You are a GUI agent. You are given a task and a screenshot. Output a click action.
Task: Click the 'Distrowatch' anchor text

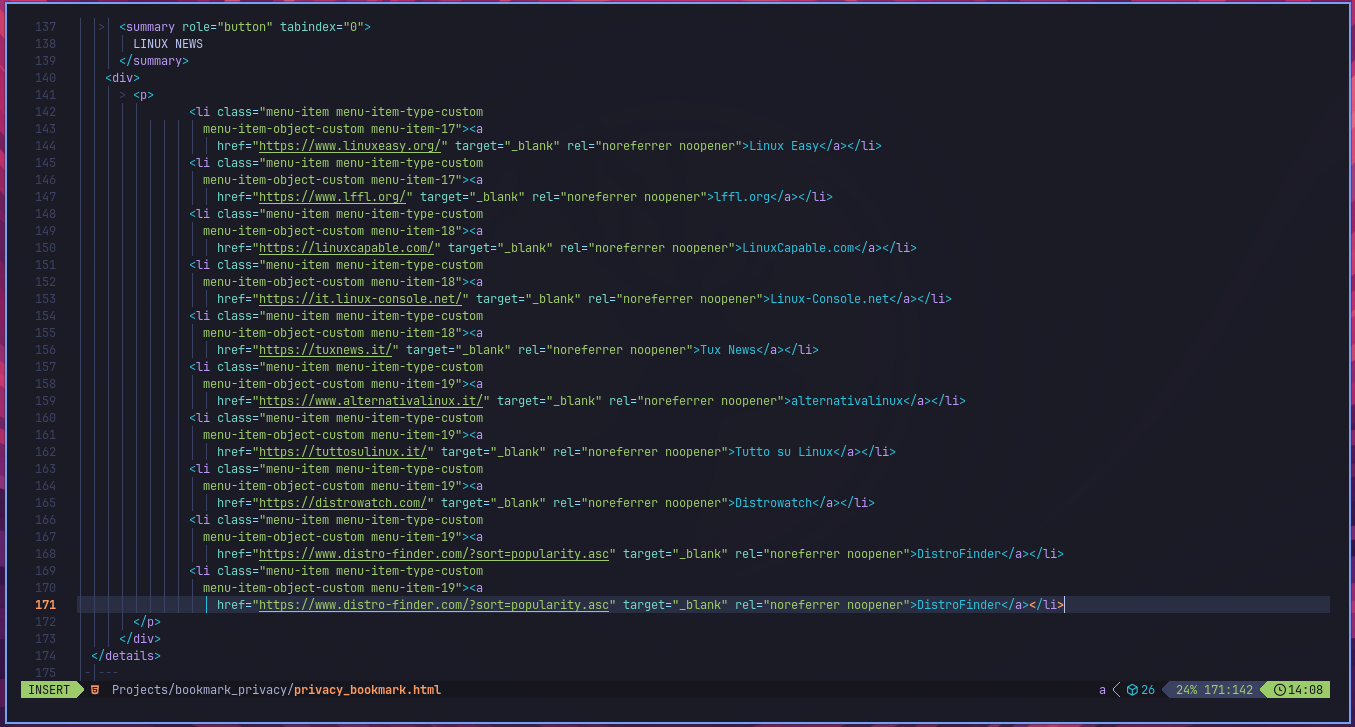[x=773, y=503]
